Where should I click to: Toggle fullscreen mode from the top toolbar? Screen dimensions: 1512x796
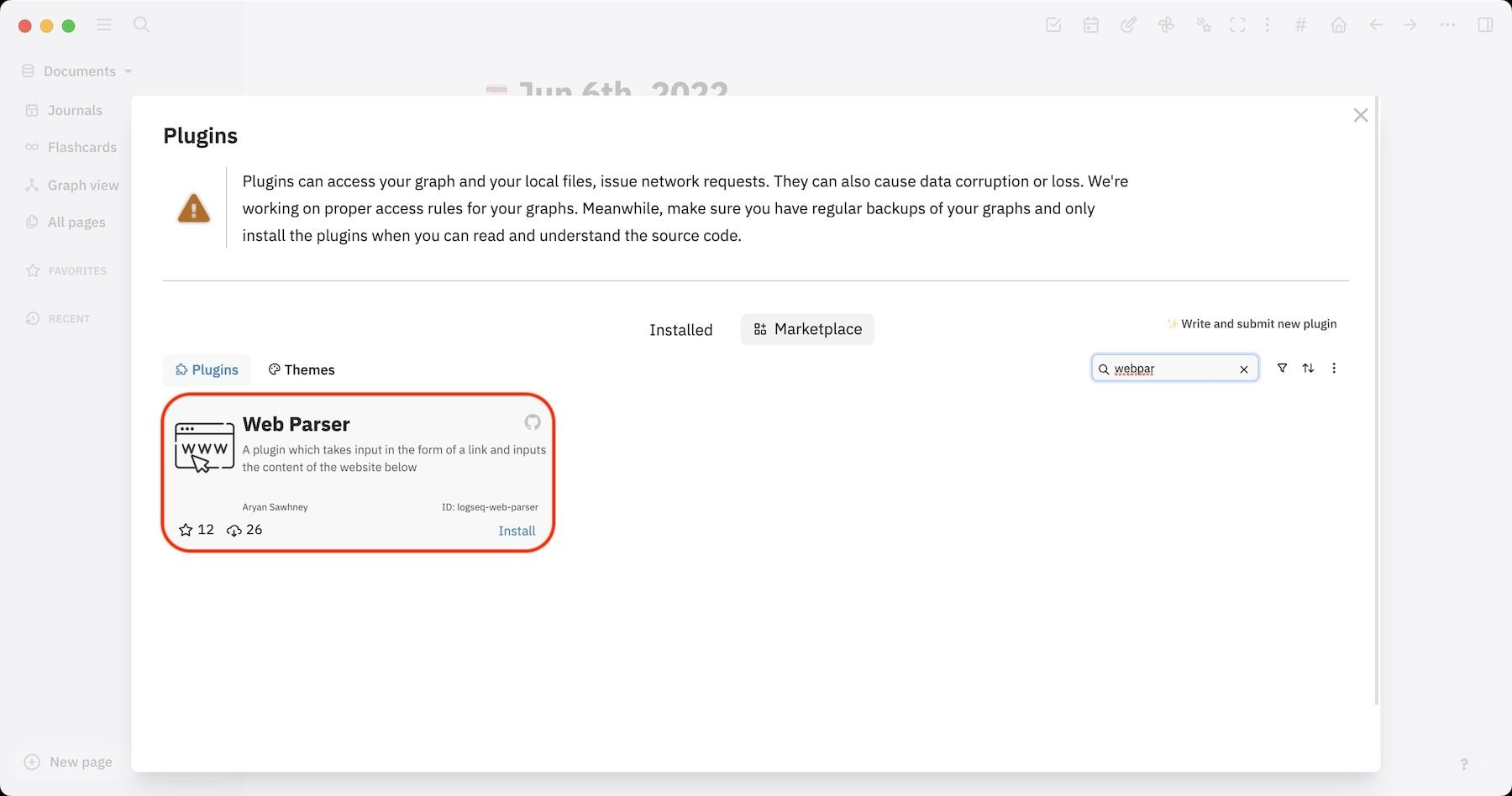click(1237, 24)
